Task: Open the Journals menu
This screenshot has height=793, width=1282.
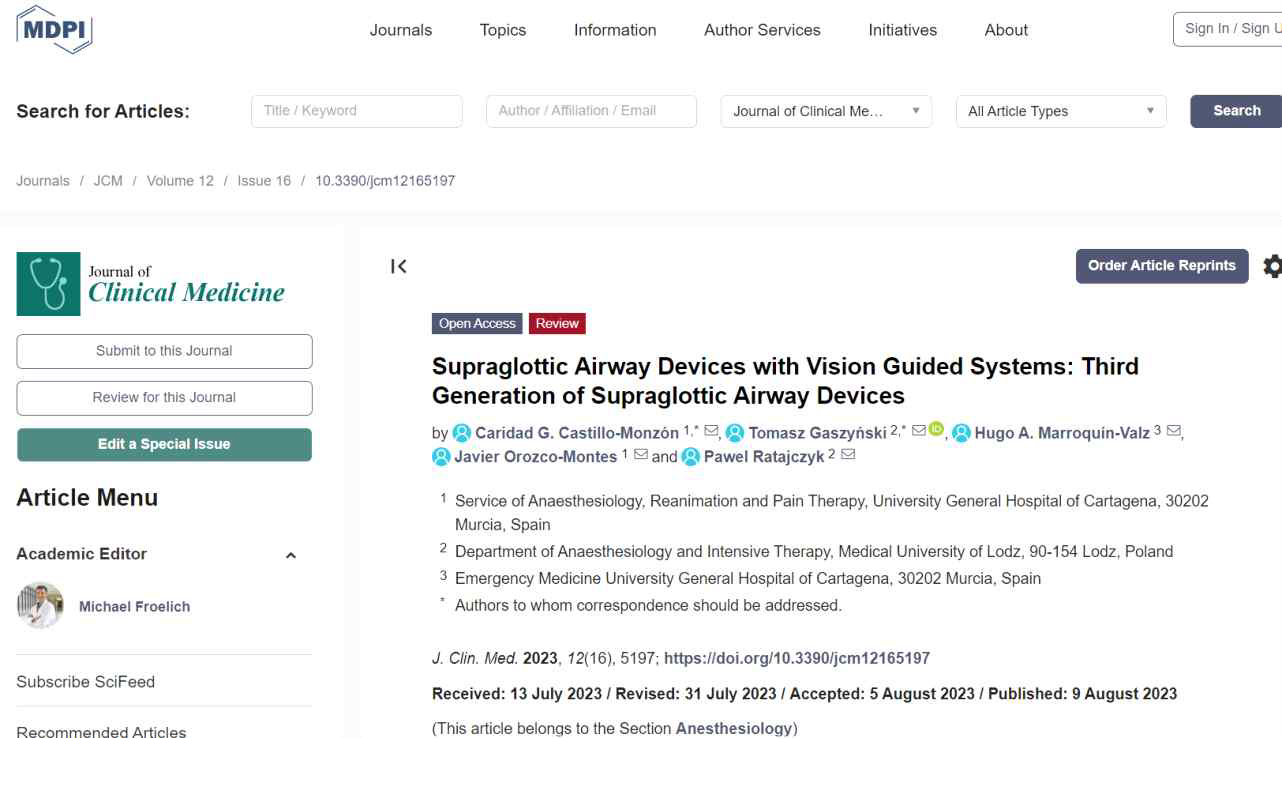Action: (x=401, y=30)
